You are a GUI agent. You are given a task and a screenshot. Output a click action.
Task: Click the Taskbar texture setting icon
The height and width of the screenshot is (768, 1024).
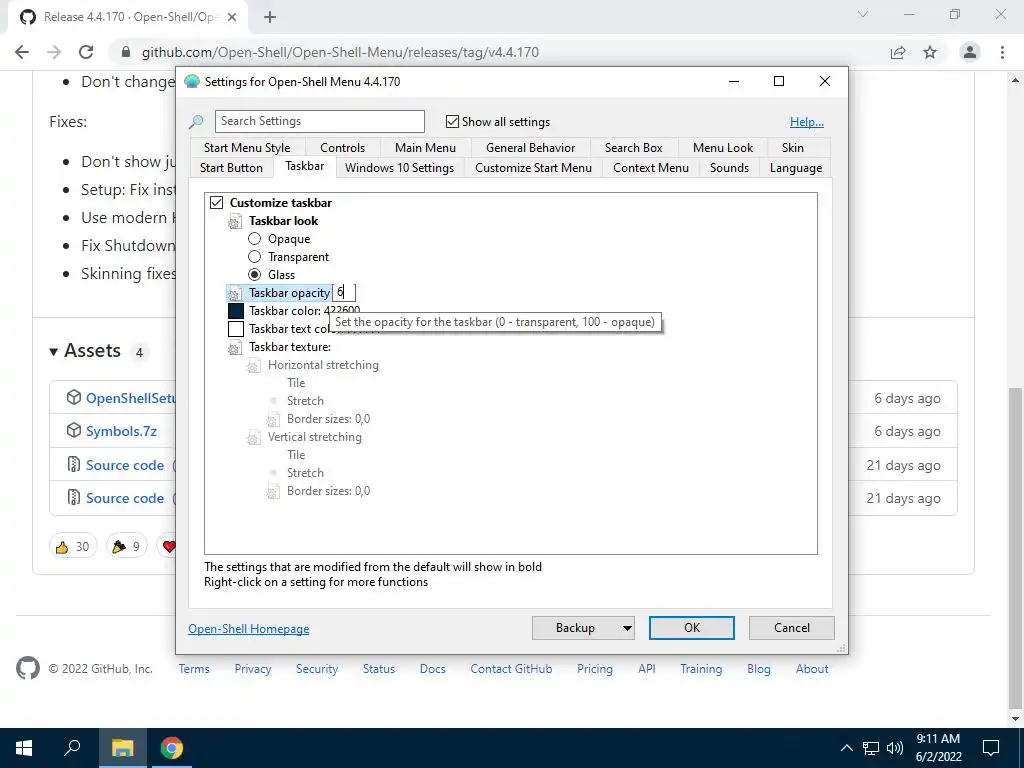click(x=235, y=347)
